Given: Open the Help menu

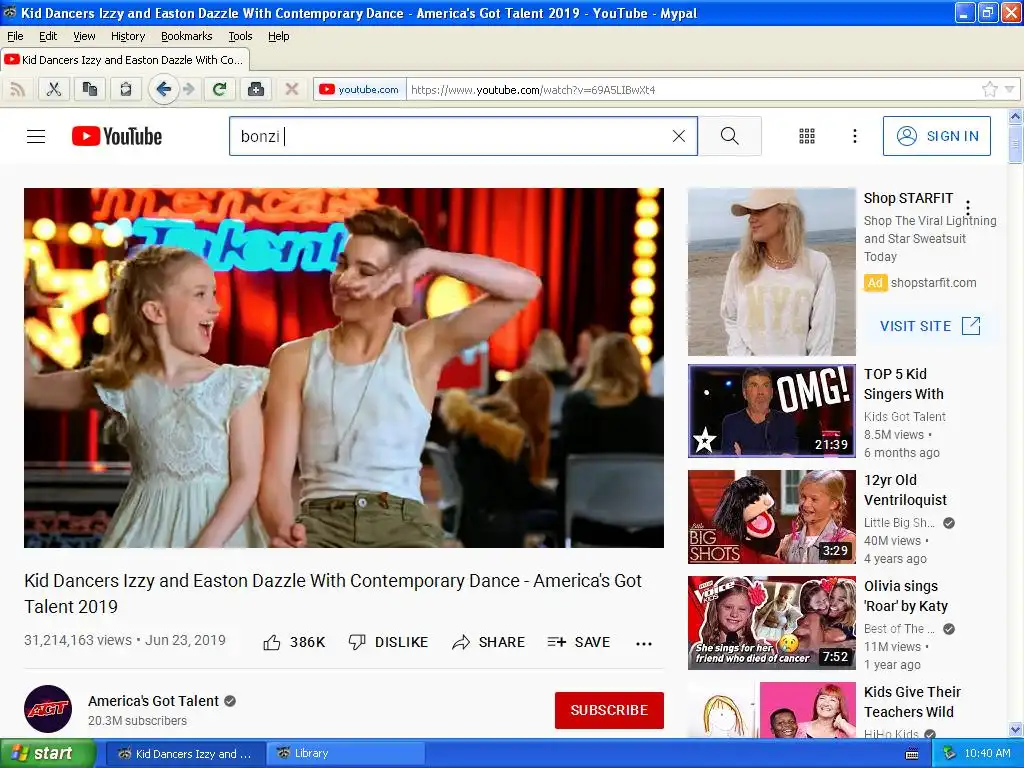Looking at the screenshot, I should click(278, 36).
